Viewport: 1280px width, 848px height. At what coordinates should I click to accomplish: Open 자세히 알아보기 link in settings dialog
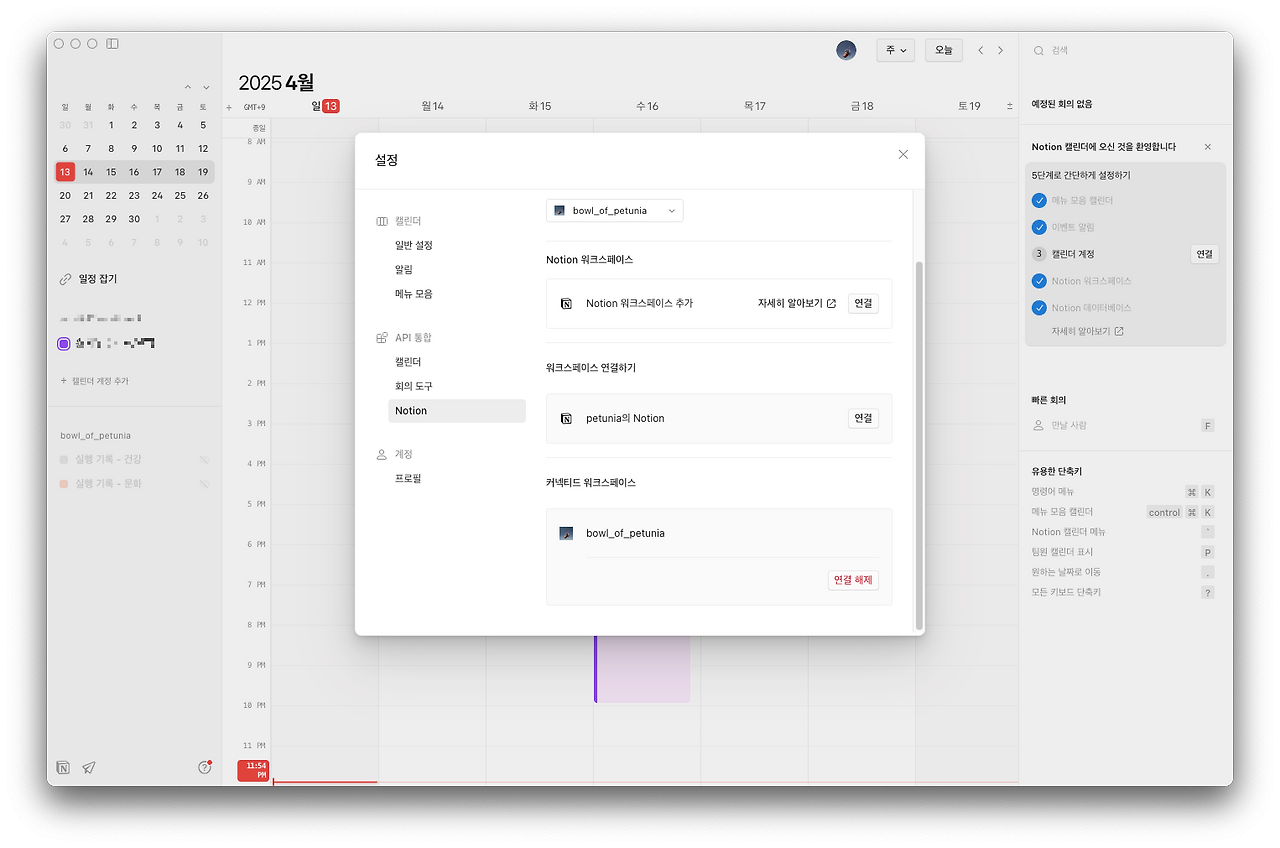point(797,303)
